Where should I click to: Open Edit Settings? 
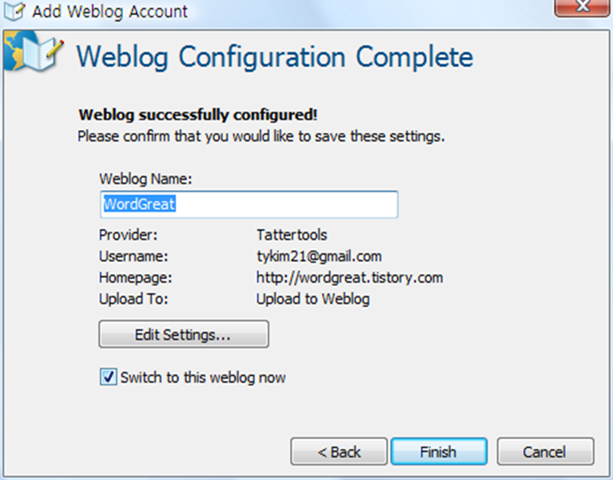coord(183,335)
